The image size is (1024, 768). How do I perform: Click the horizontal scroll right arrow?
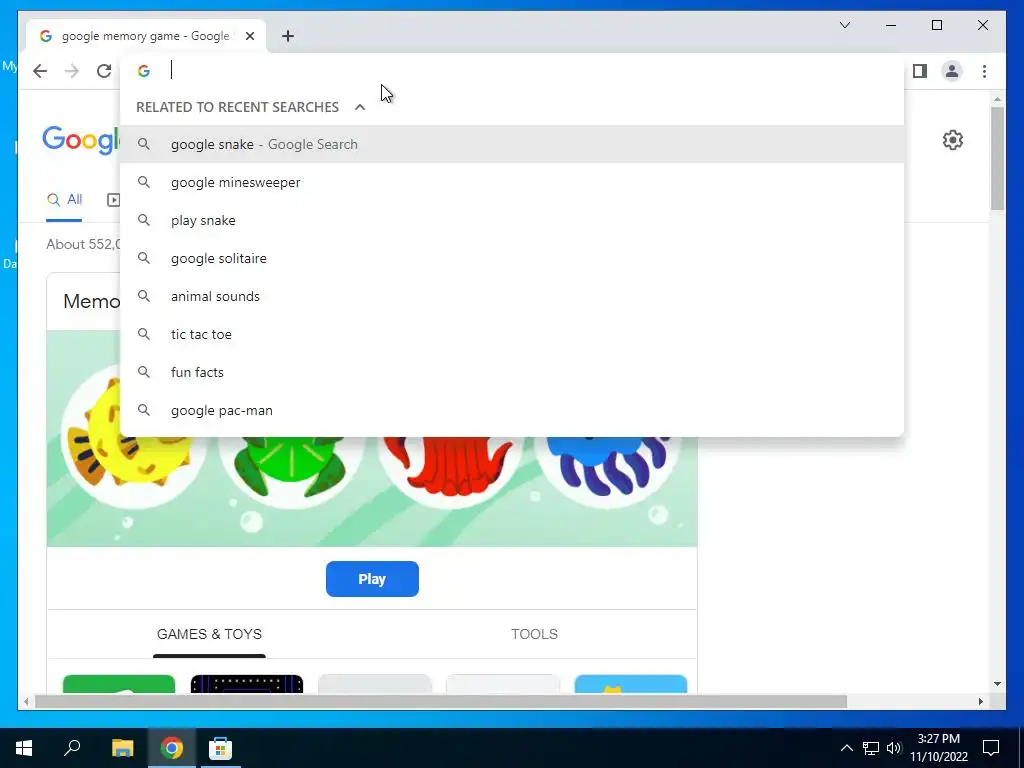tap(980, 701)
